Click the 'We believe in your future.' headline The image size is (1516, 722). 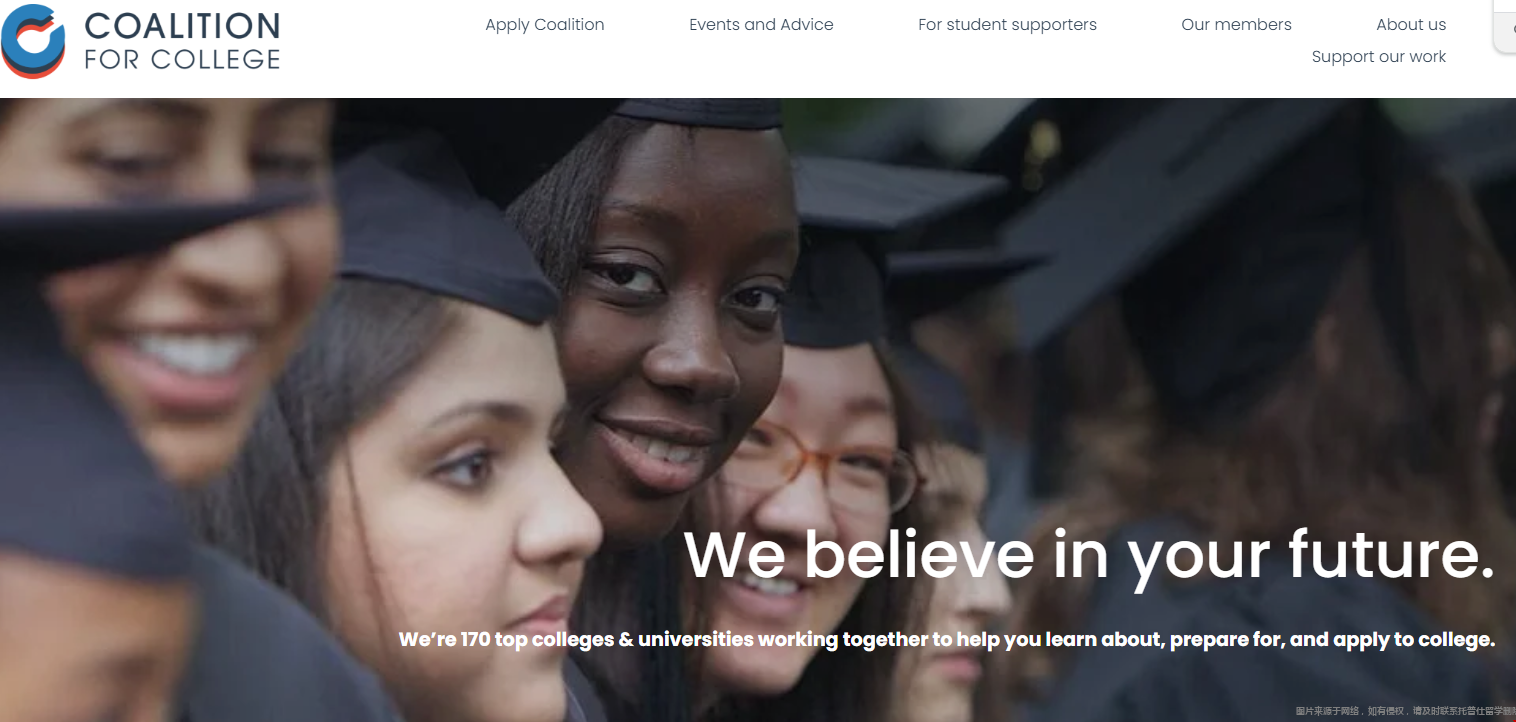pos(1090,555)
